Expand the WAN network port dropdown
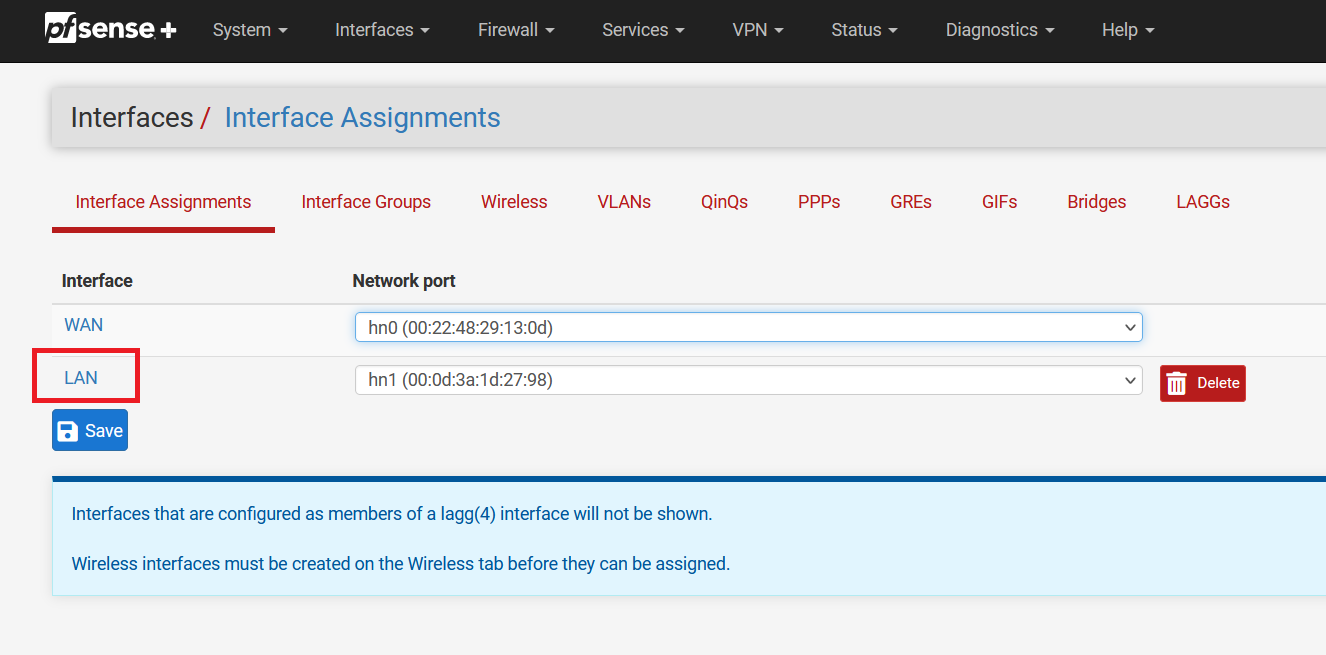Viewport: 1326px width, 655px height. (748, 327)
